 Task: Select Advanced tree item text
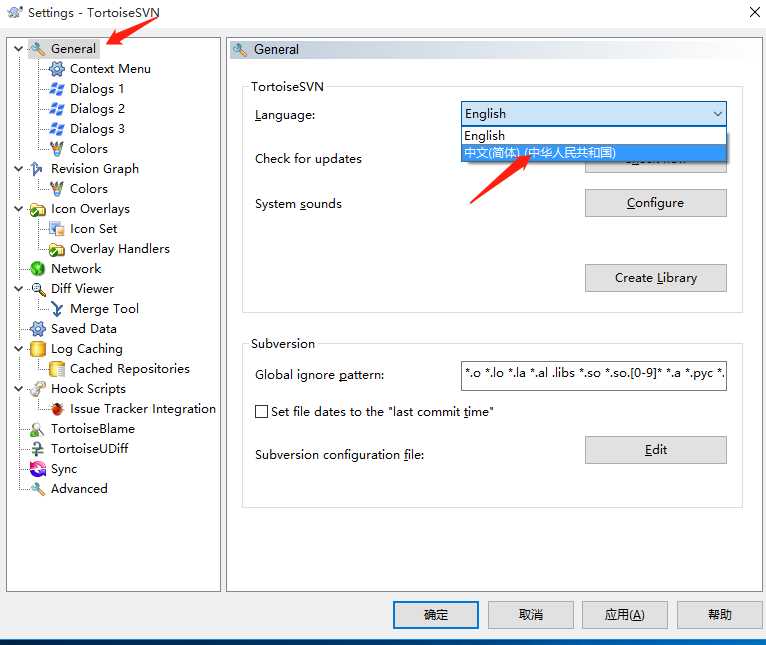tap(80, 489)
